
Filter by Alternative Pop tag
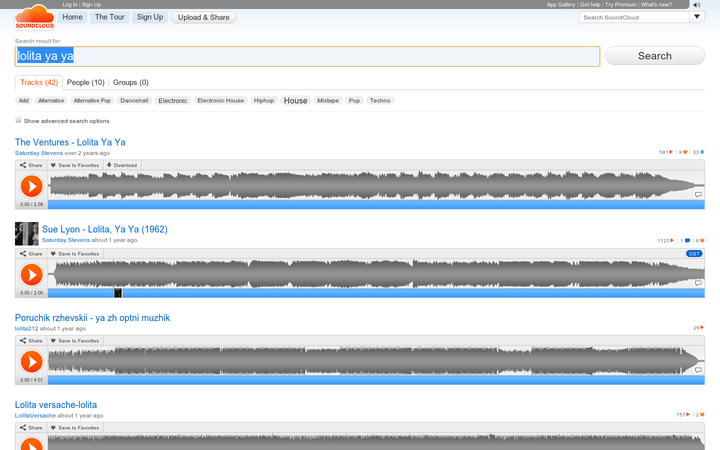click(92, 101)
